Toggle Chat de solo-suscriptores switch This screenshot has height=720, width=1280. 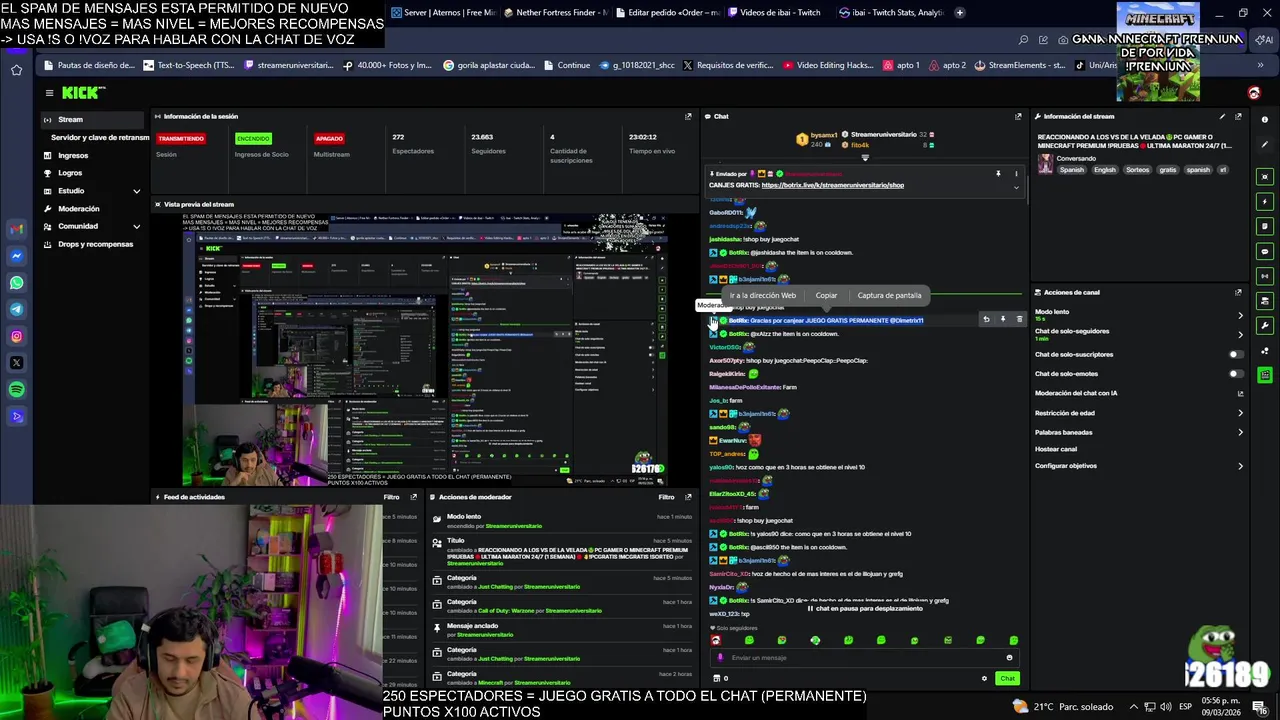(x=1237, y=354)
